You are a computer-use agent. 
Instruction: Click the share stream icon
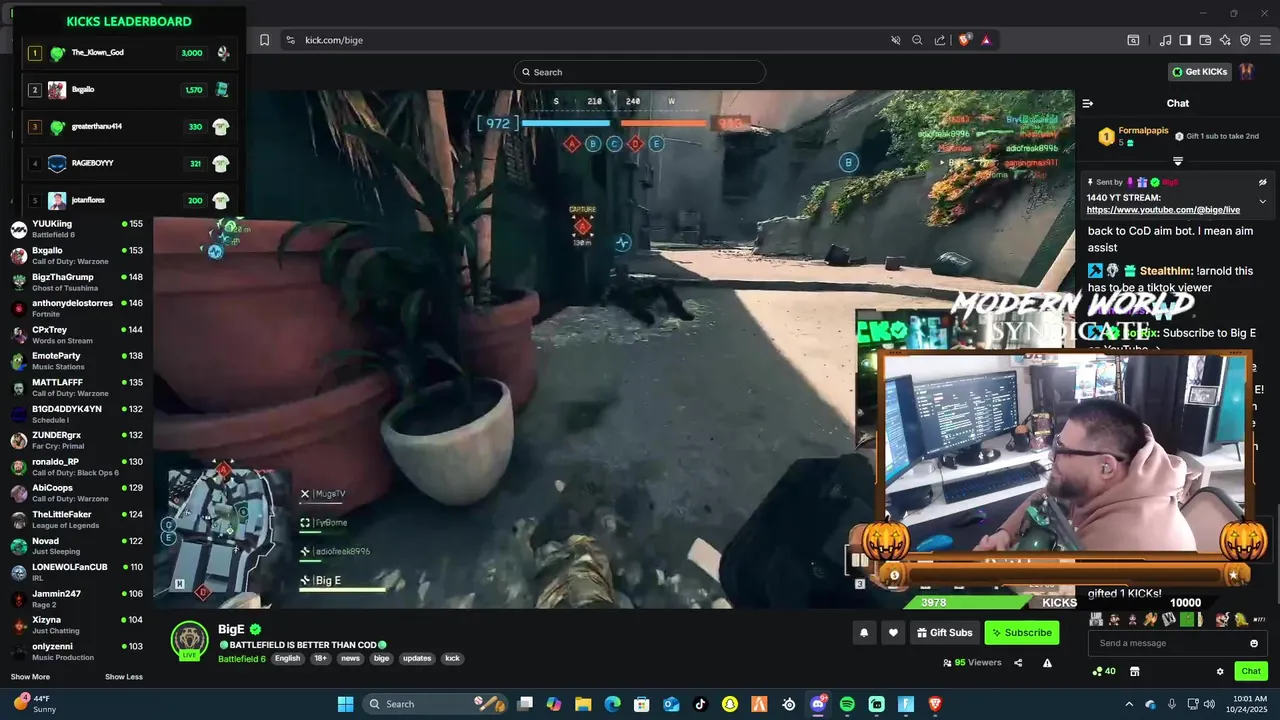tap(1018, 663)
